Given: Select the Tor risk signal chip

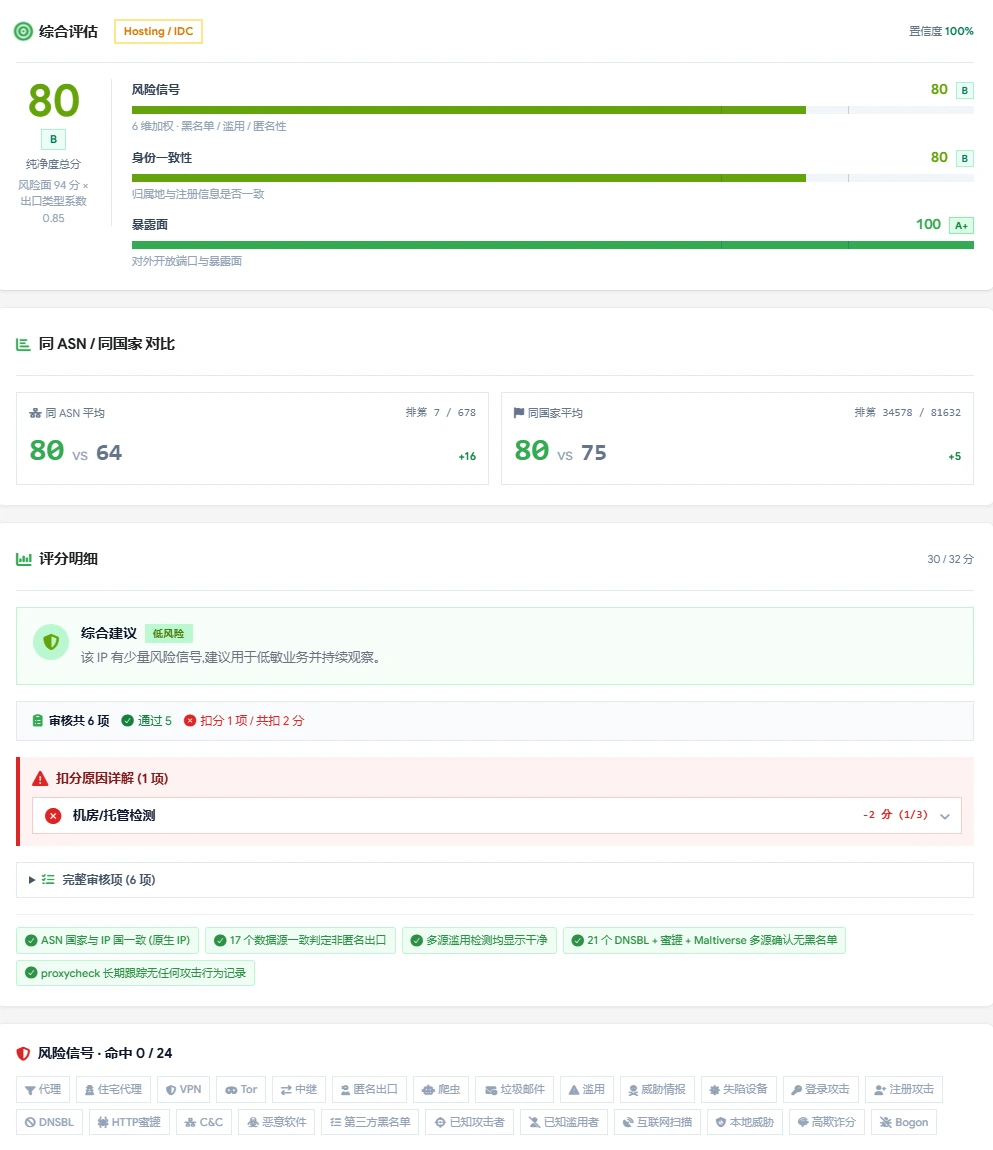Looking at the screenshot, I should point(241,1090).
